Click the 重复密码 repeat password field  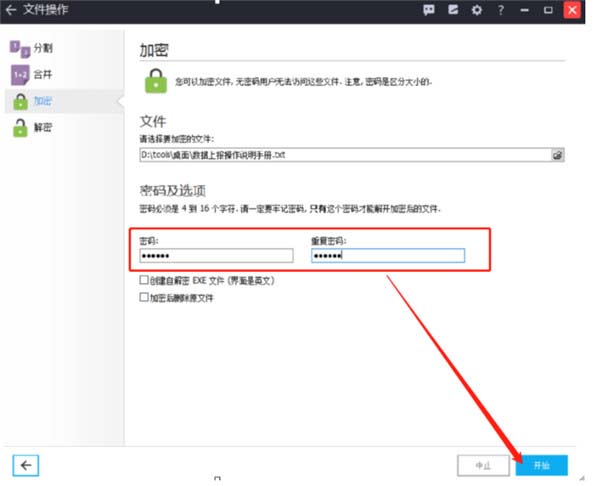[388, 256]
